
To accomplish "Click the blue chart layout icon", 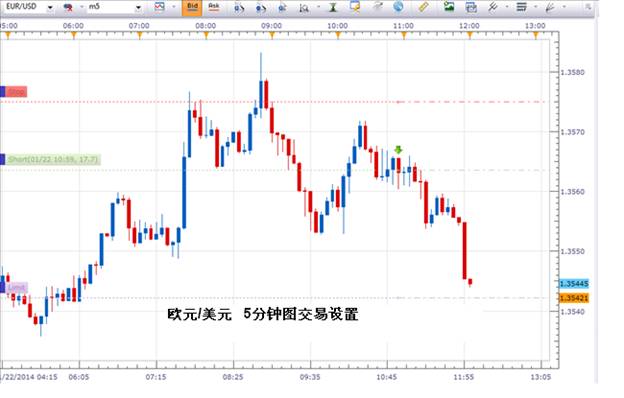I will [x=471, y=7].
